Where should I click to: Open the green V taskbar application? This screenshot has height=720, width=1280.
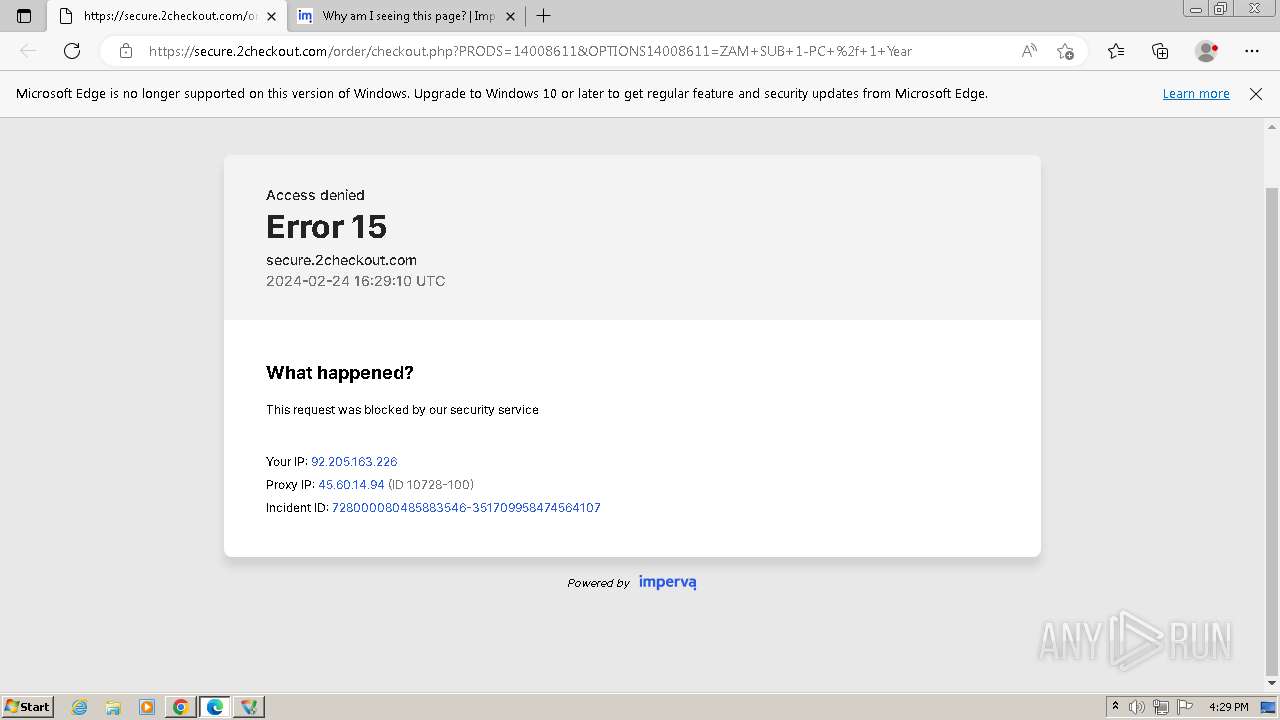(x=249, y=707)
